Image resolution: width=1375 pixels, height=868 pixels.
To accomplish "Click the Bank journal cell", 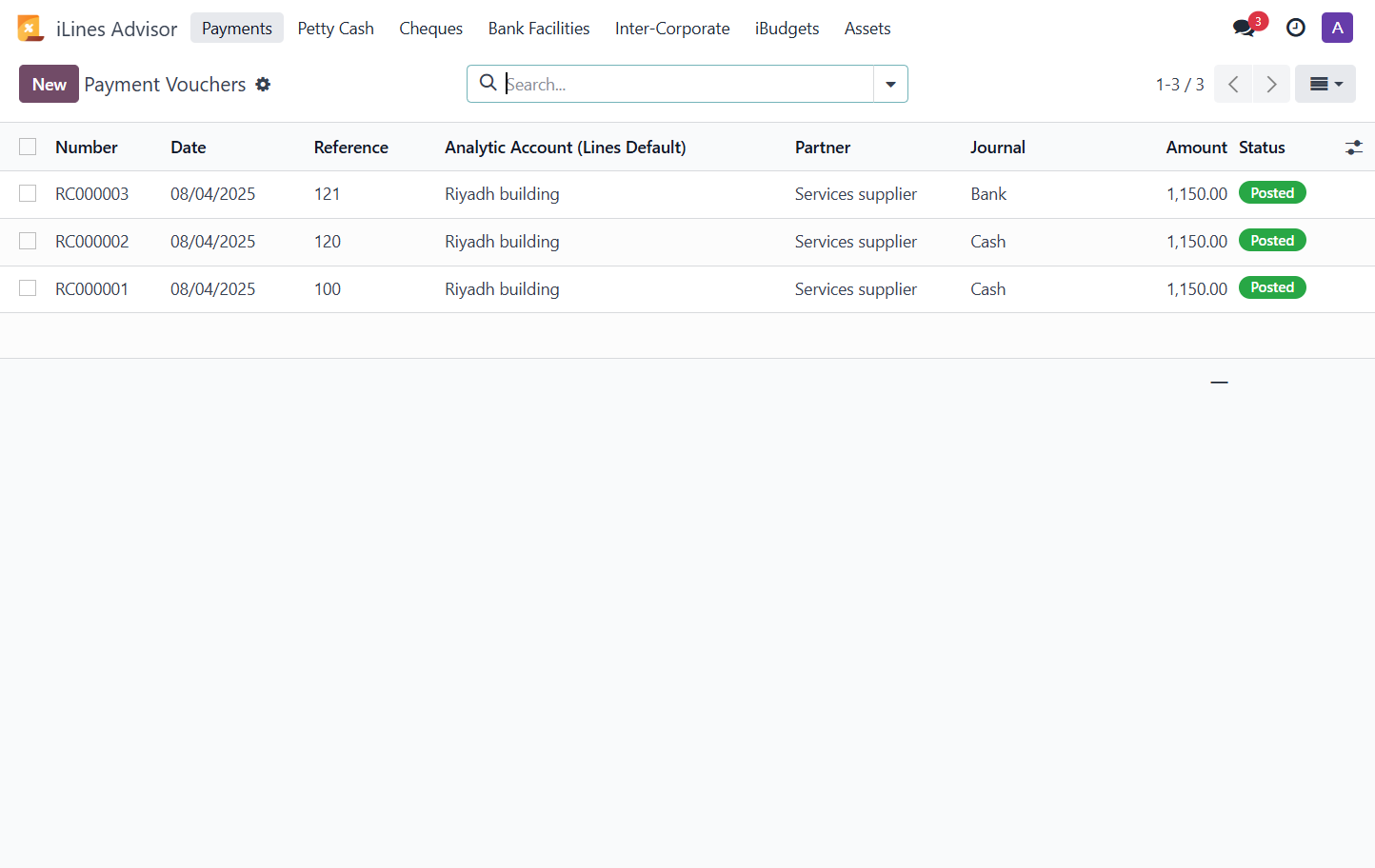I will coord(988,194).
